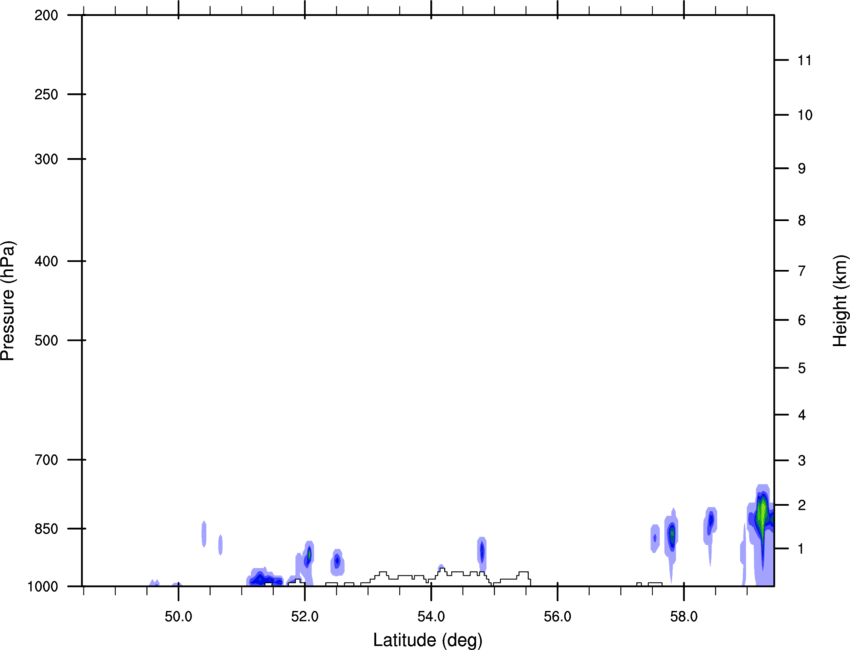Click the 200 pressure tick label
The width and height of the screenshot is (850, 650).
coord(46,15)
